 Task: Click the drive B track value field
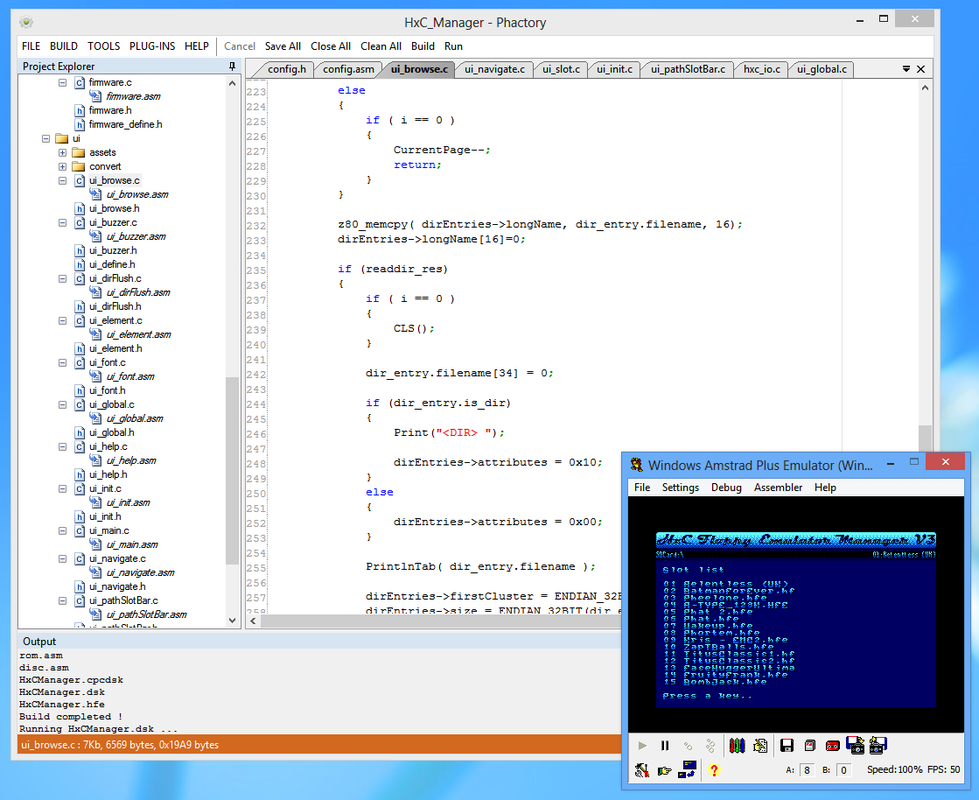tap(844, 770)
